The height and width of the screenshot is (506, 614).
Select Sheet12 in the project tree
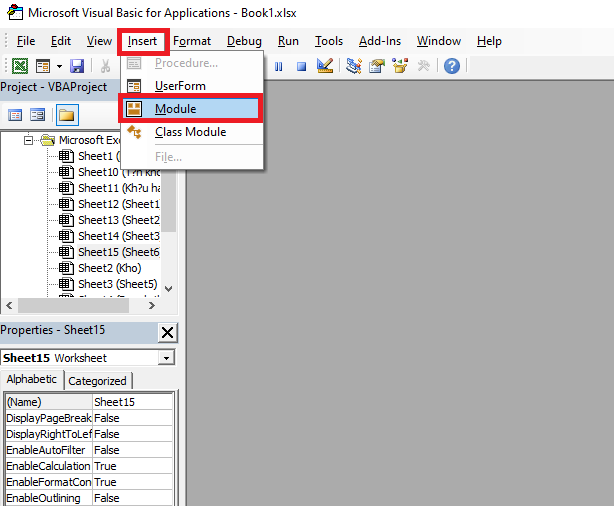tap(119, 204)
